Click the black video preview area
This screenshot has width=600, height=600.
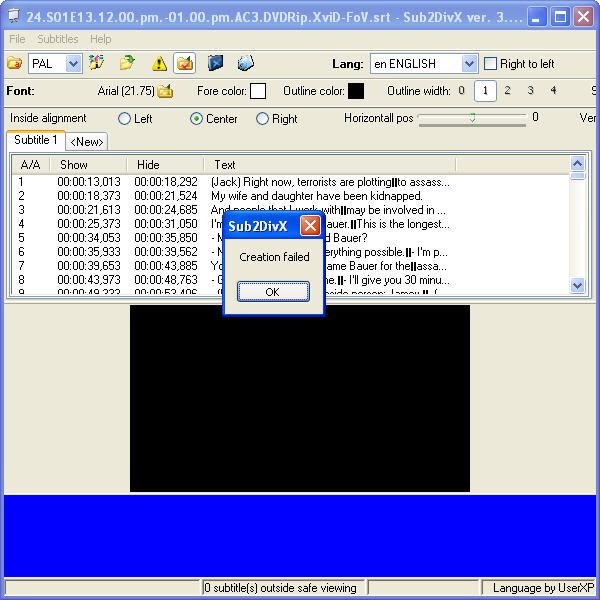(300, 398)
